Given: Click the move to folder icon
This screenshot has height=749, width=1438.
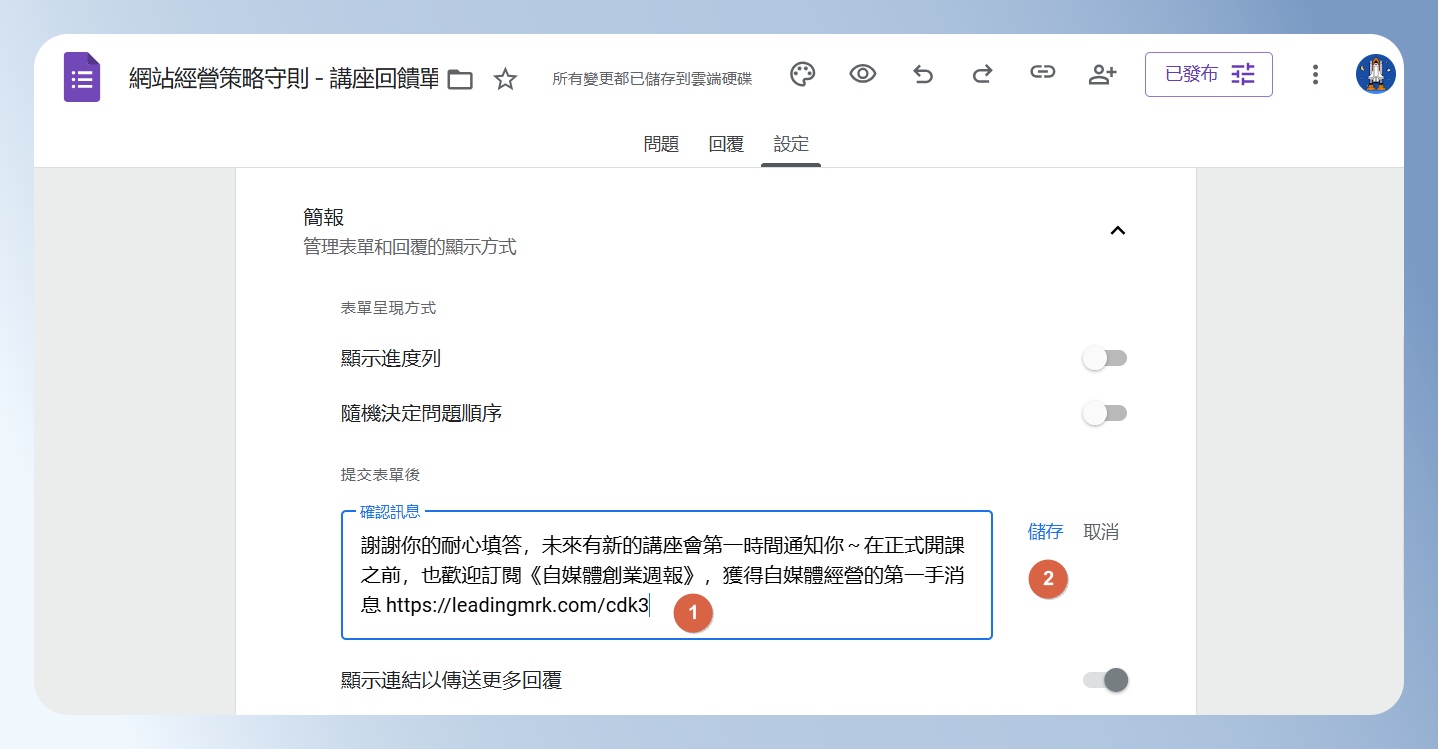Looking at the screenshot, I should click(x=460, y=80).
